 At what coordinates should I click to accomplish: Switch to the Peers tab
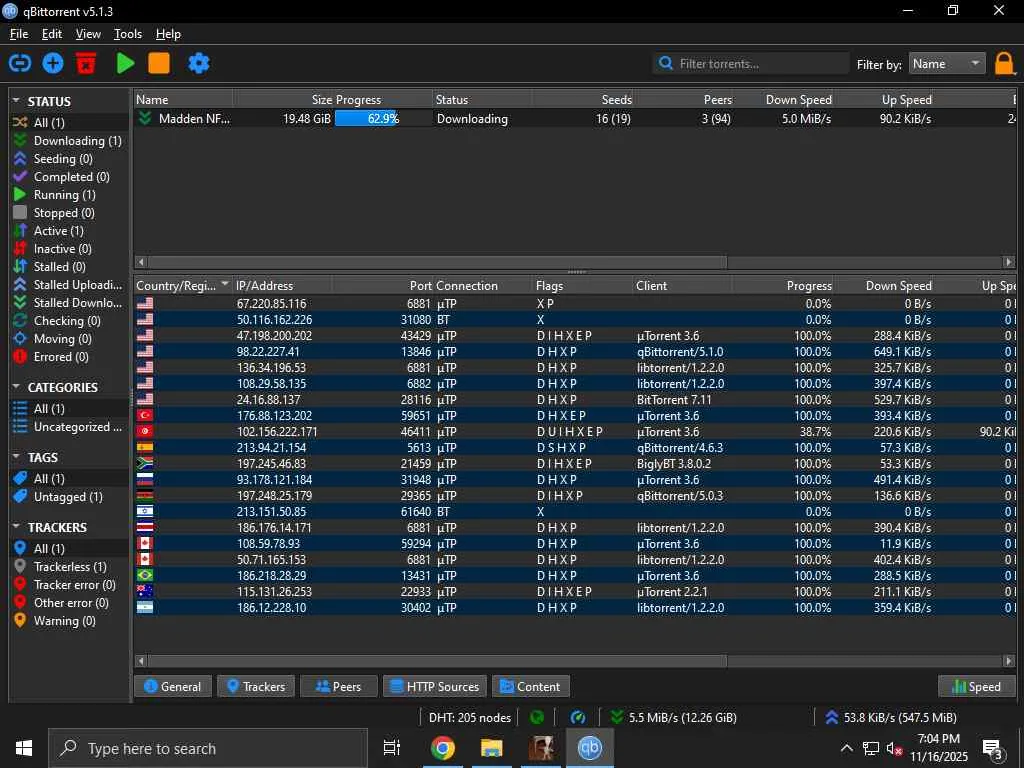[338, 686]
